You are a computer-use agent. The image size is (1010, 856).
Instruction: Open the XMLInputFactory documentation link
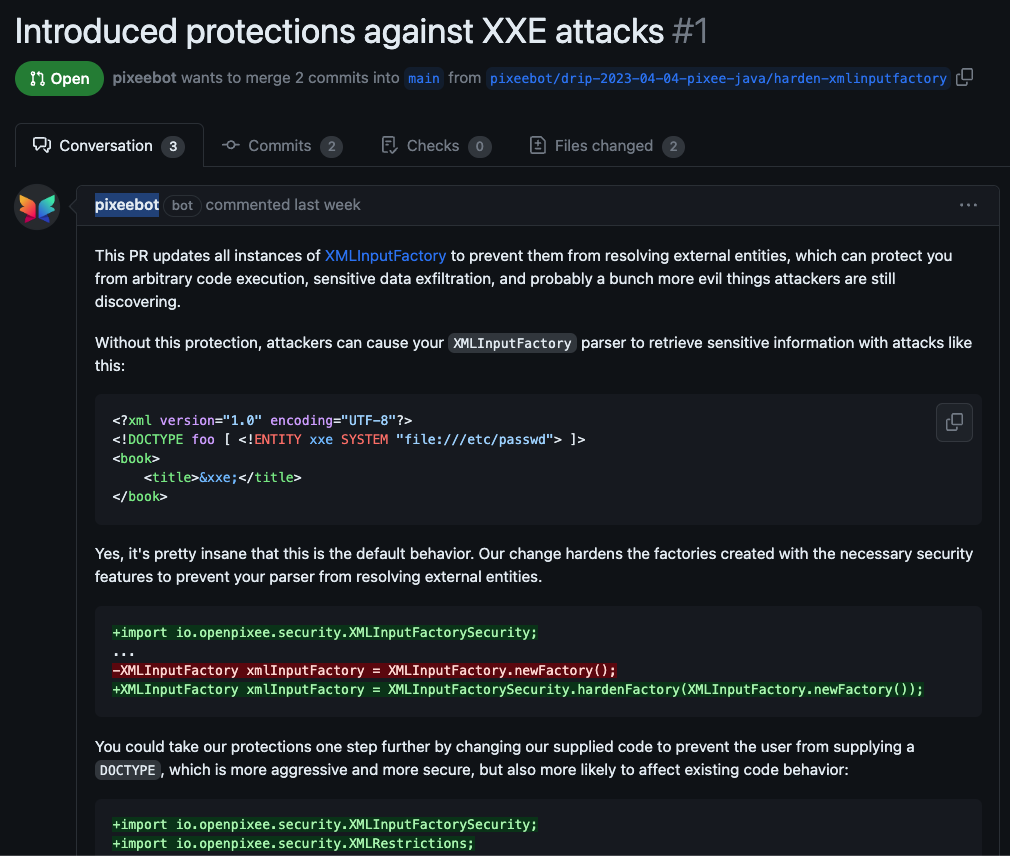pyautogui.click(x=385, y=255)
